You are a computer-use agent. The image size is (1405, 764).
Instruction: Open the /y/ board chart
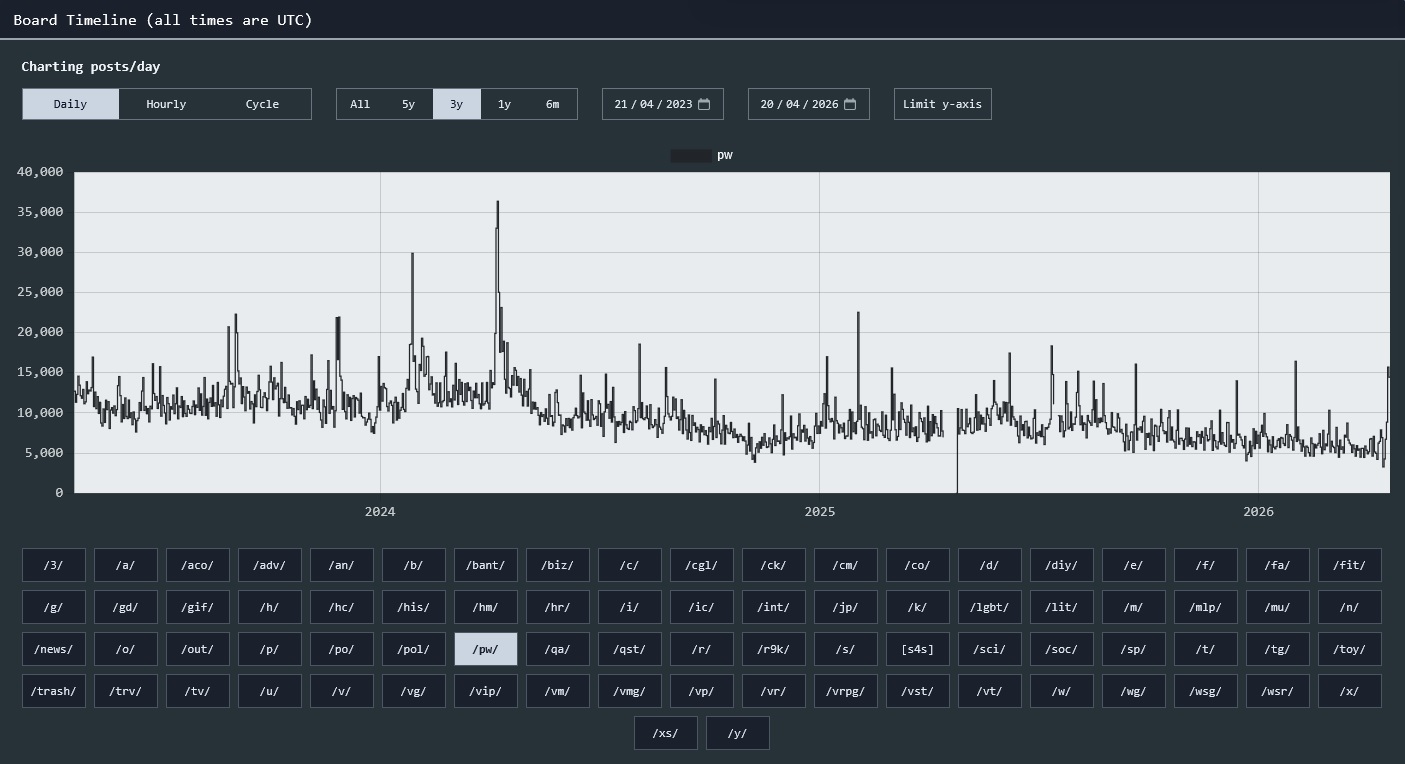point(738,733)
